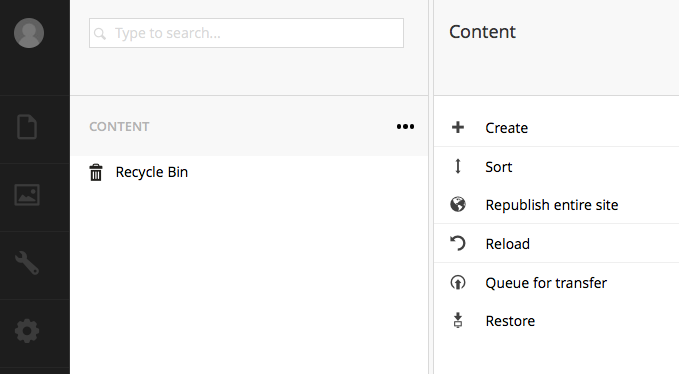Click the Recycle Bin trash icon
Screen dimensions: 679x374
click(x=96, y=172)
